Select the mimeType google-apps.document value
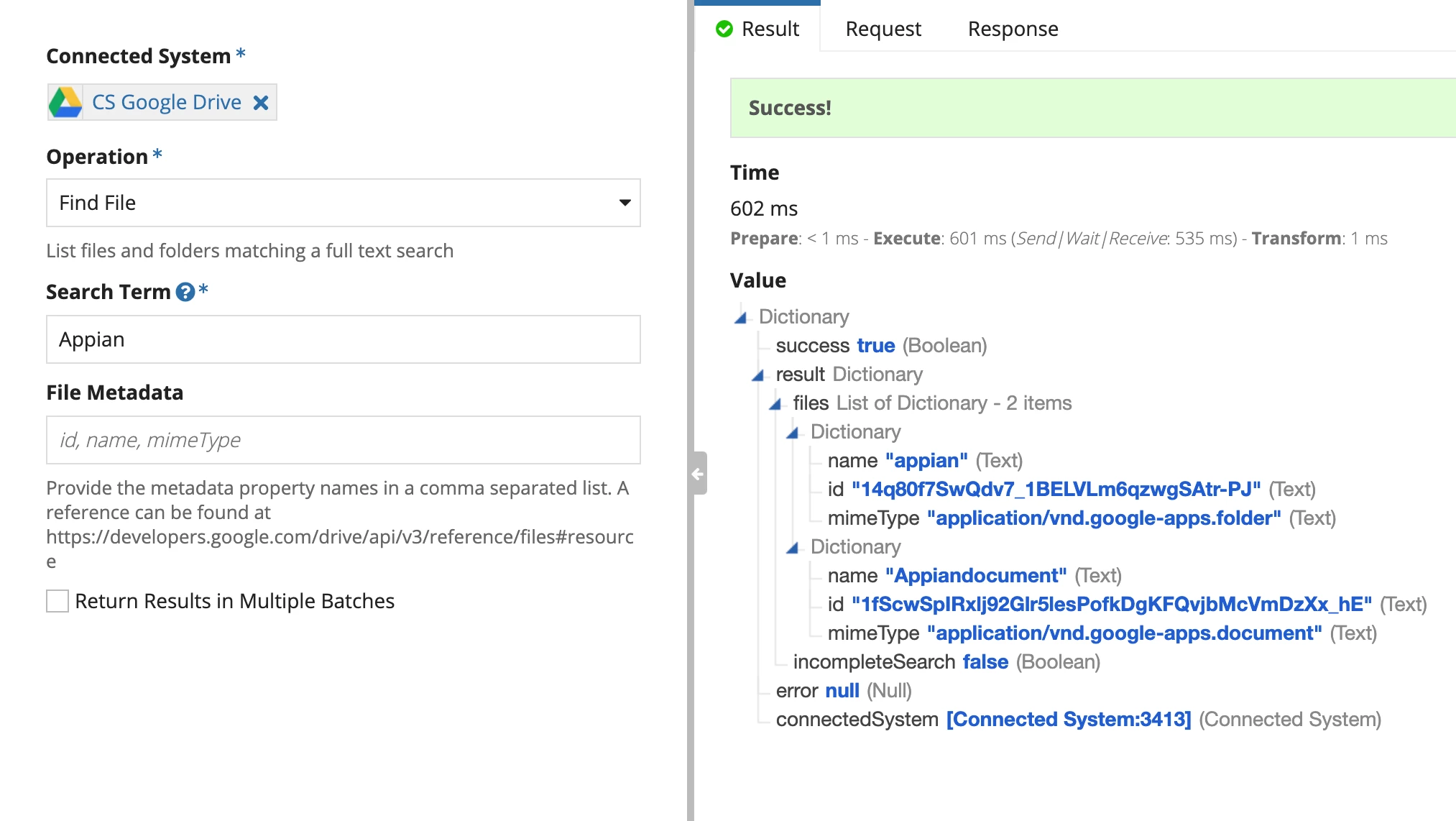 [1125, 633]
